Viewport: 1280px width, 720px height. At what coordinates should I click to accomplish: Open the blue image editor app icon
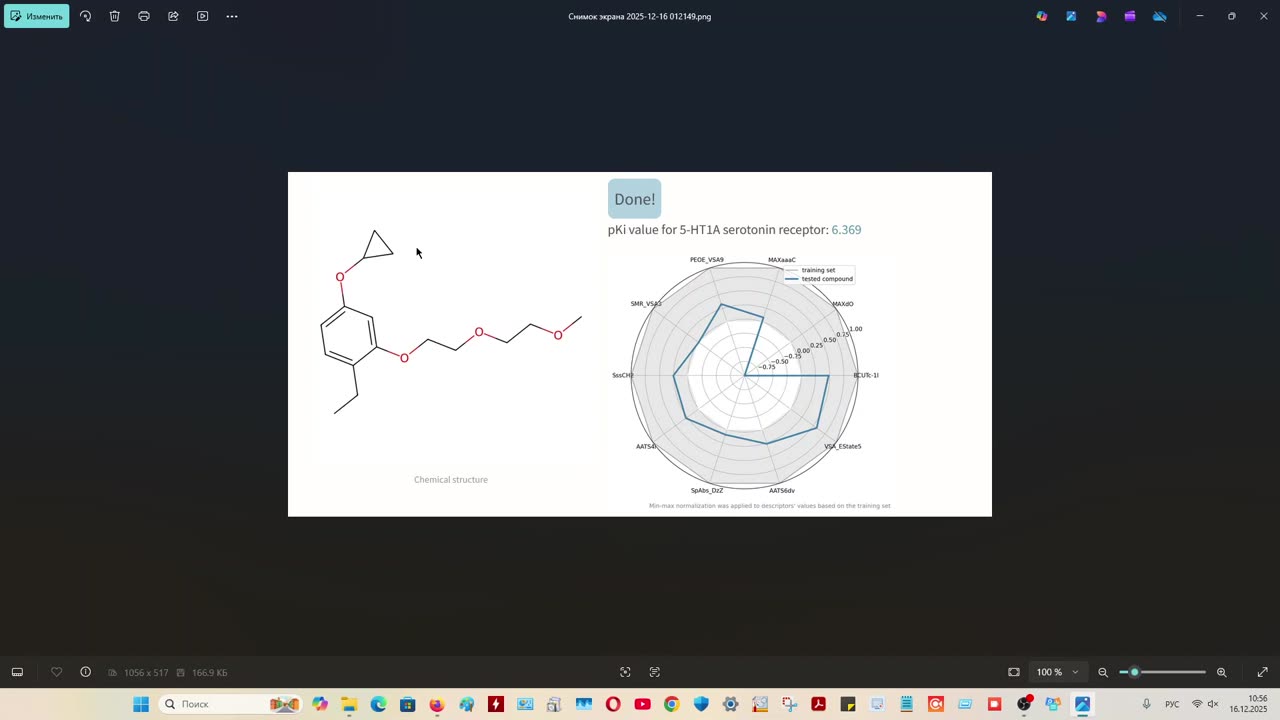1071,16
